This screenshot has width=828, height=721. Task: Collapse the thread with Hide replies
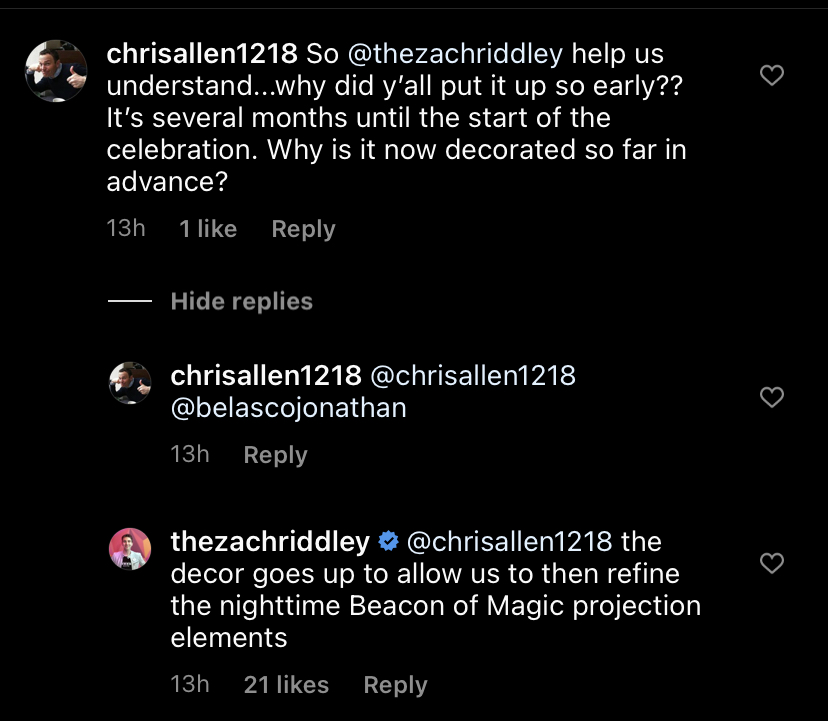pos(241,301)
